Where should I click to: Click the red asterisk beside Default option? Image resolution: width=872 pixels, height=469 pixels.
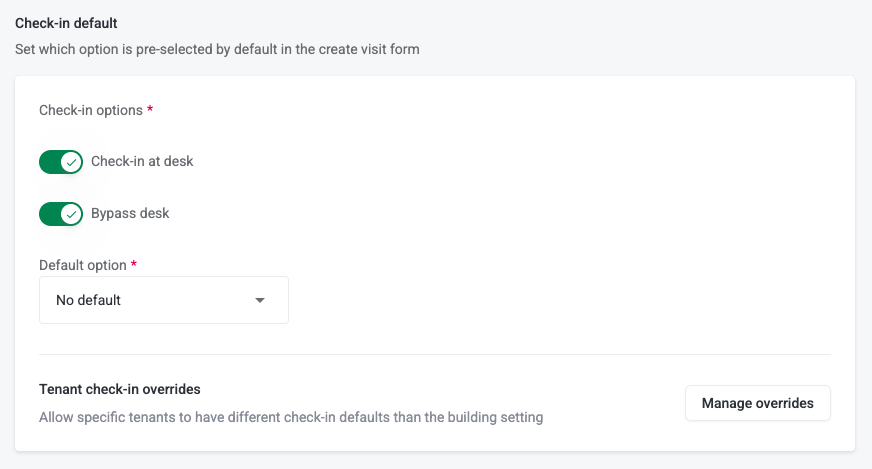[x=134, y=265]
